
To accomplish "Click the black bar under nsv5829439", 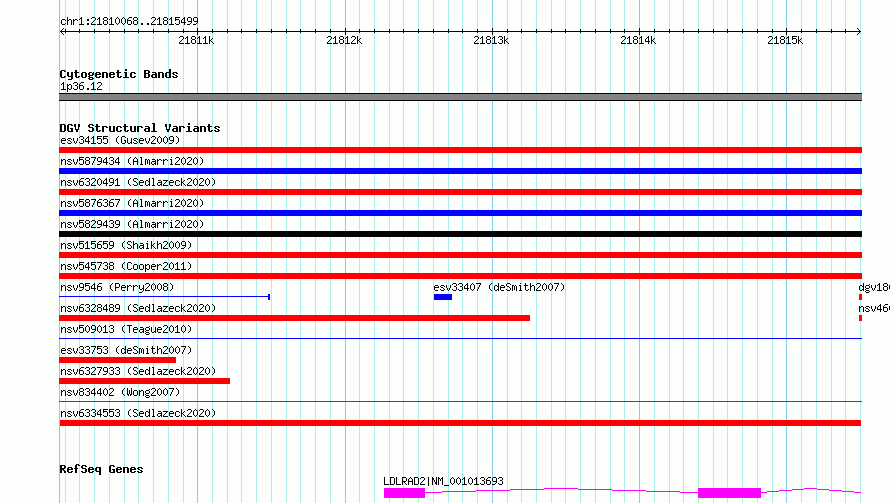I will (460, 234).
